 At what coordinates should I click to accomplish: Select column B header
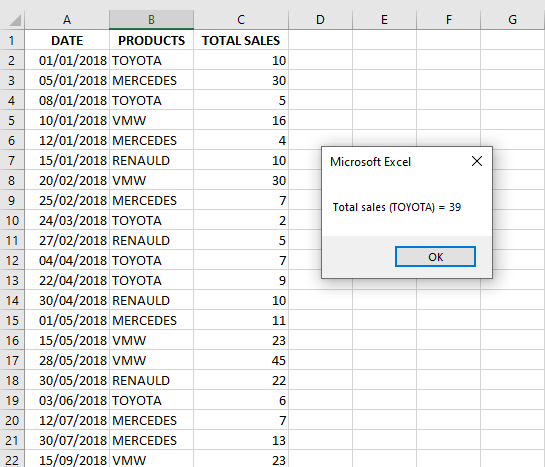[152, 19]
